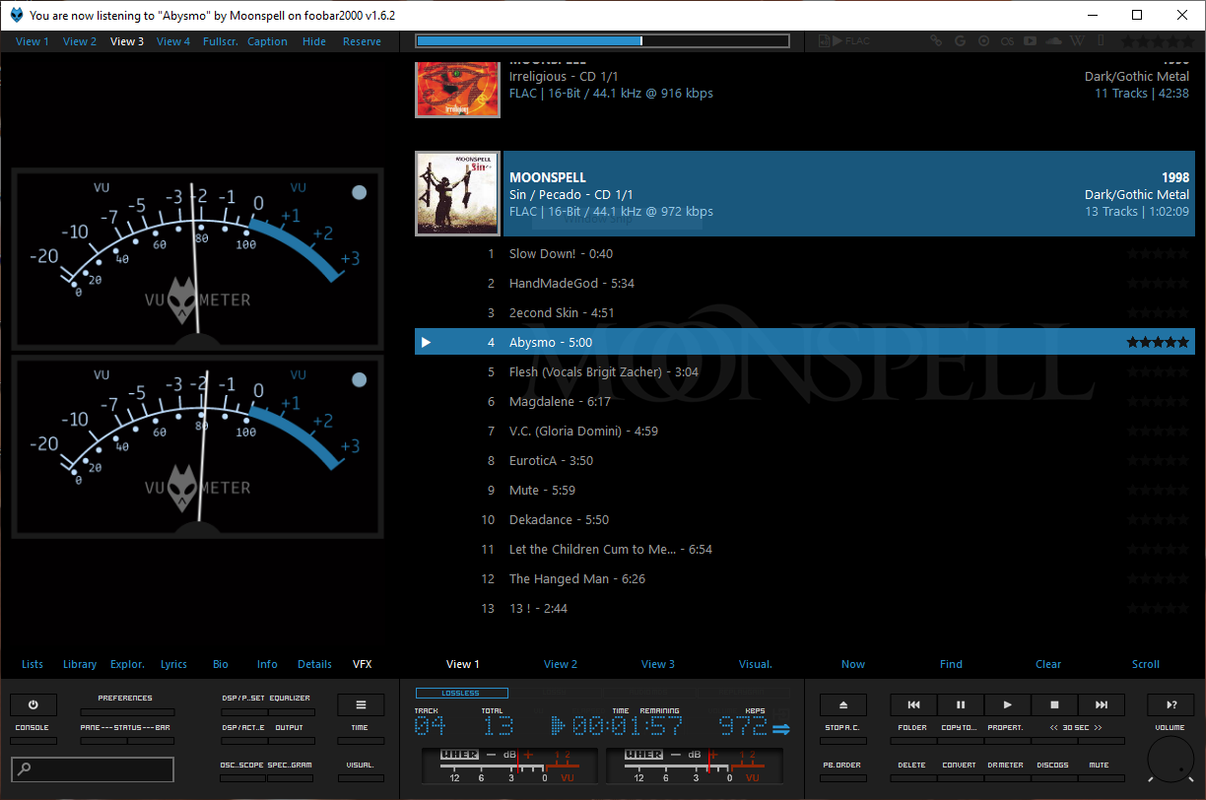Toggle the SPEC. GRAM button

(x=291, y=770)
